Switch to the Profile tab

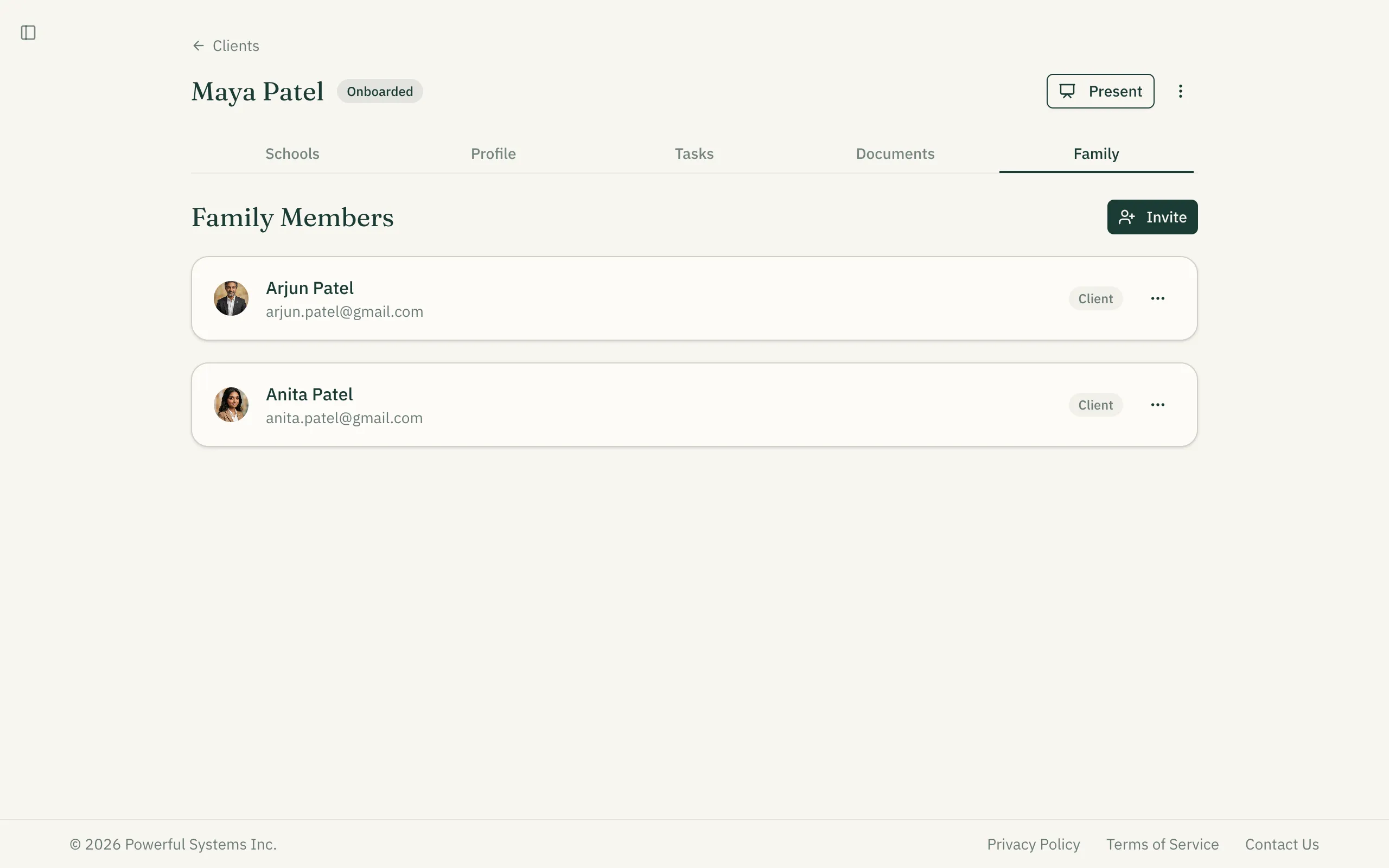pos(493,154)
